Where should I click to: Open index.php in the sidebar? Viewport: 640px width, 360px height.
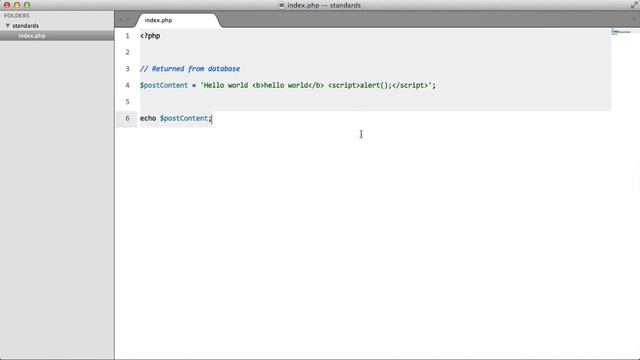click(32, 36)
